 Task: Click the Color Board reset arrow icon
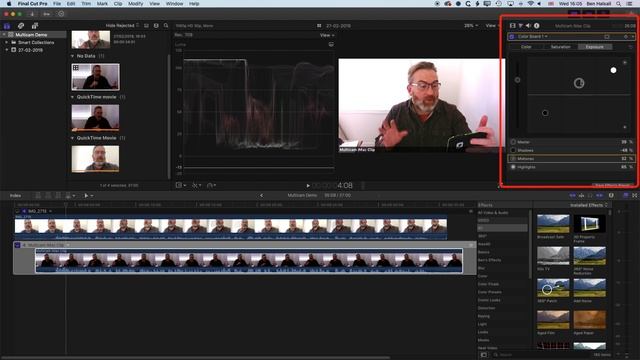[631, 47]
